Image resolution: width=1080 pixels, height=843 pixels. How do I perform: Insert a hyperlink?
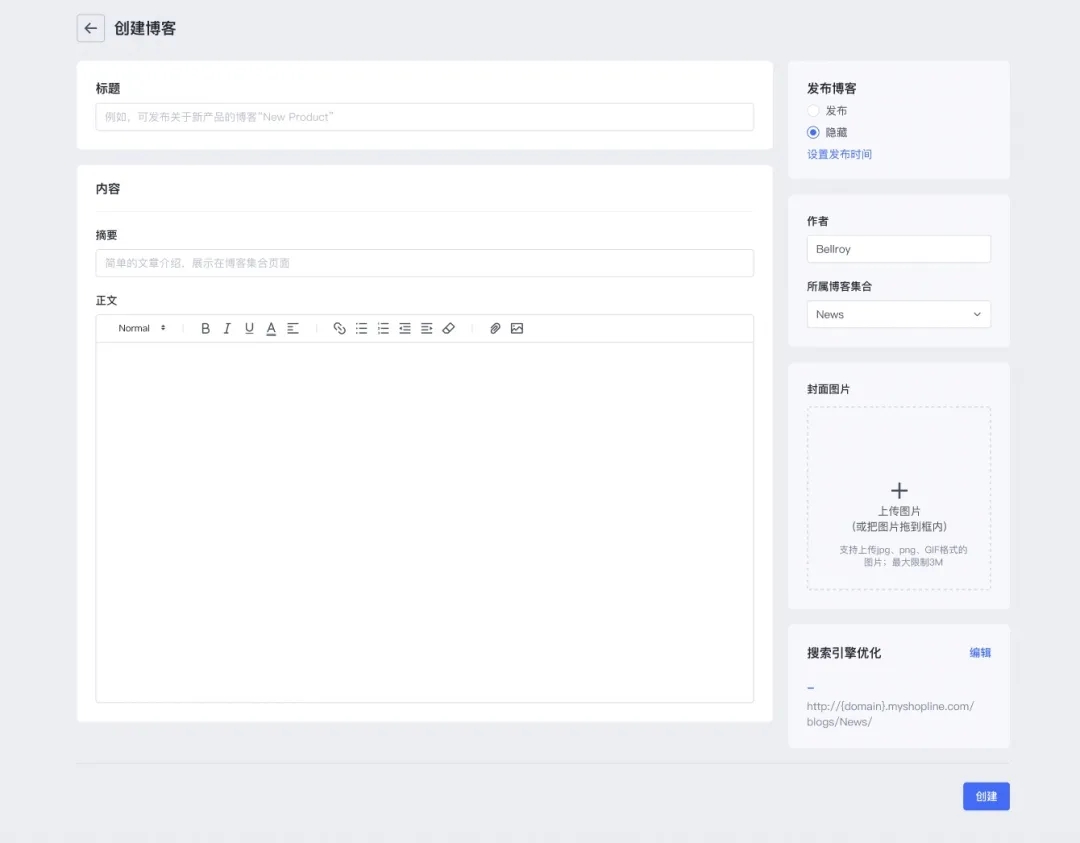coord(339,329)
